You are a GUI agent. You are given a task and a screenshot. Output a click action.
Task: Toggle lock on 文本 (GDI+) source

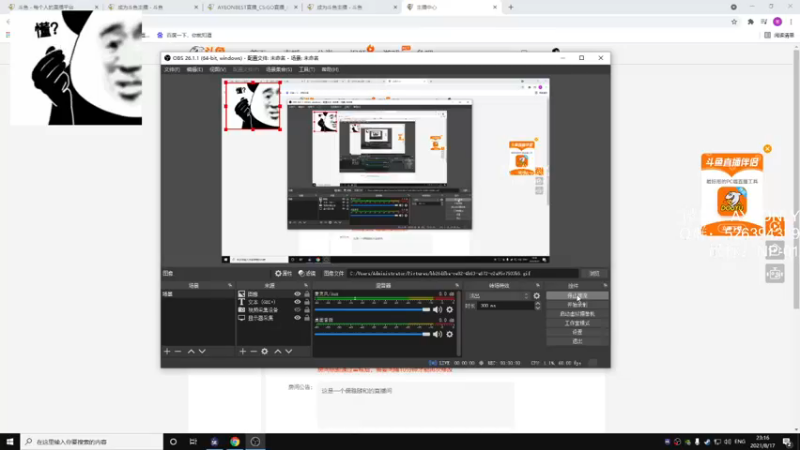[x=307, y=302]
